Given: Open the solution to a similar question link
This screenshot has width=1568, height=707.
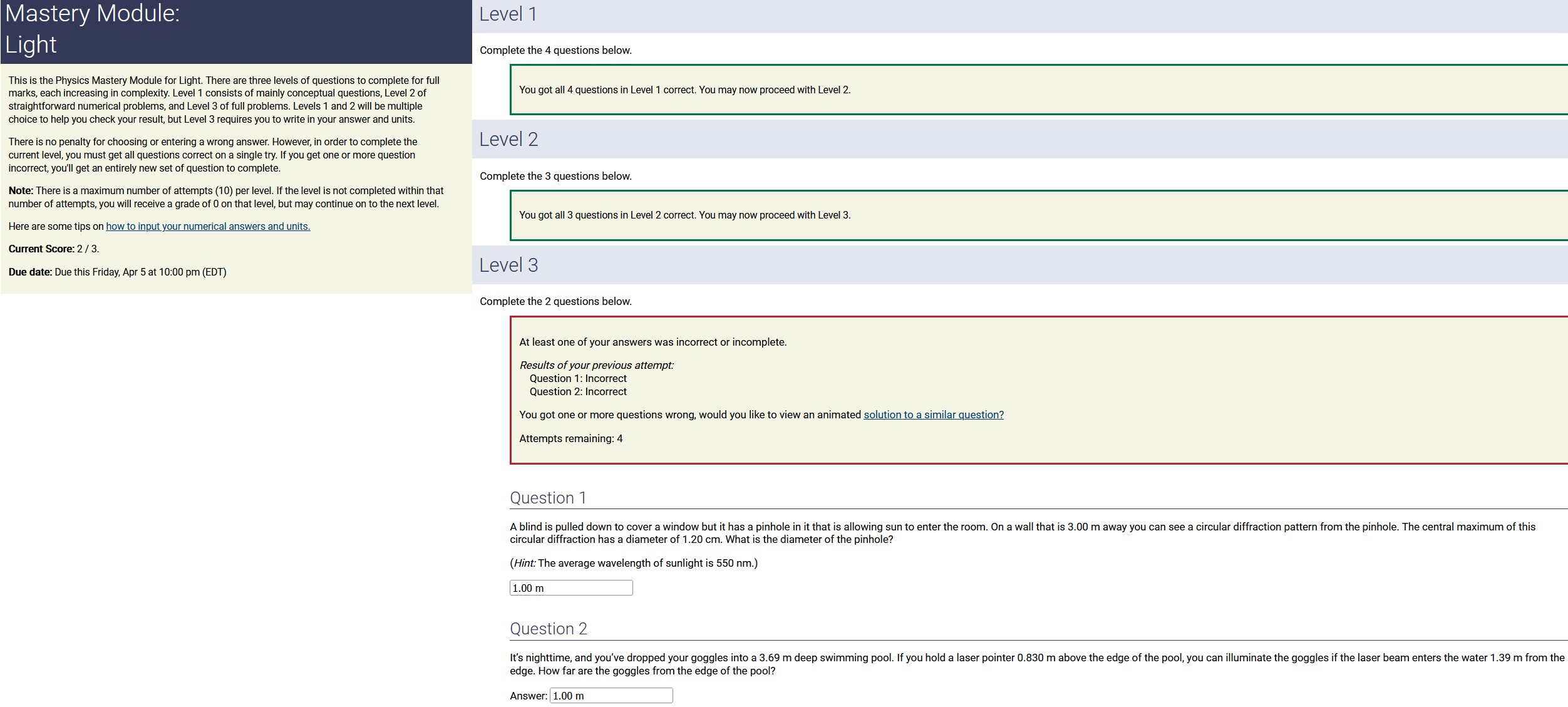Looking at the screenshot, I should point(933,415).
